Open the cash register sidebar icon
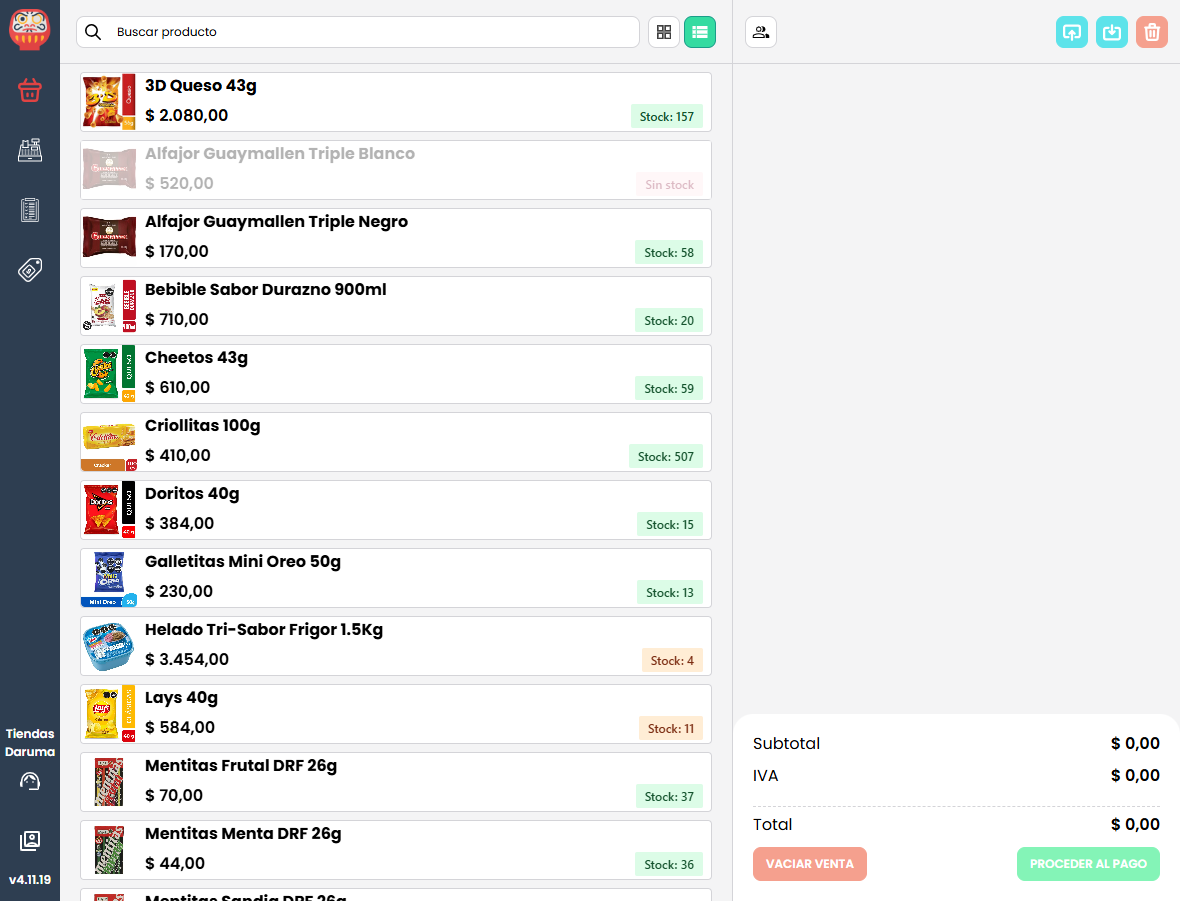The height and width of the screenshot is (901, 1180). click(29, 151)
